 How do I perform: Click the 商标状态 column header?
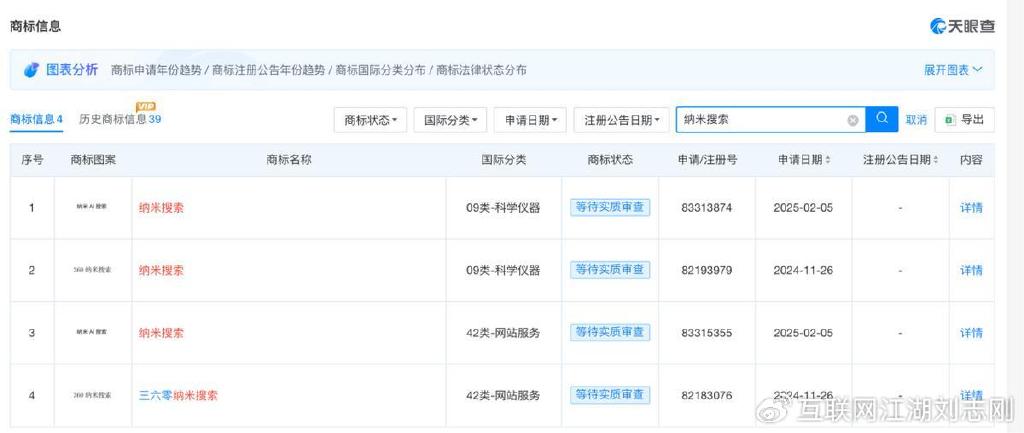[610, 160]
